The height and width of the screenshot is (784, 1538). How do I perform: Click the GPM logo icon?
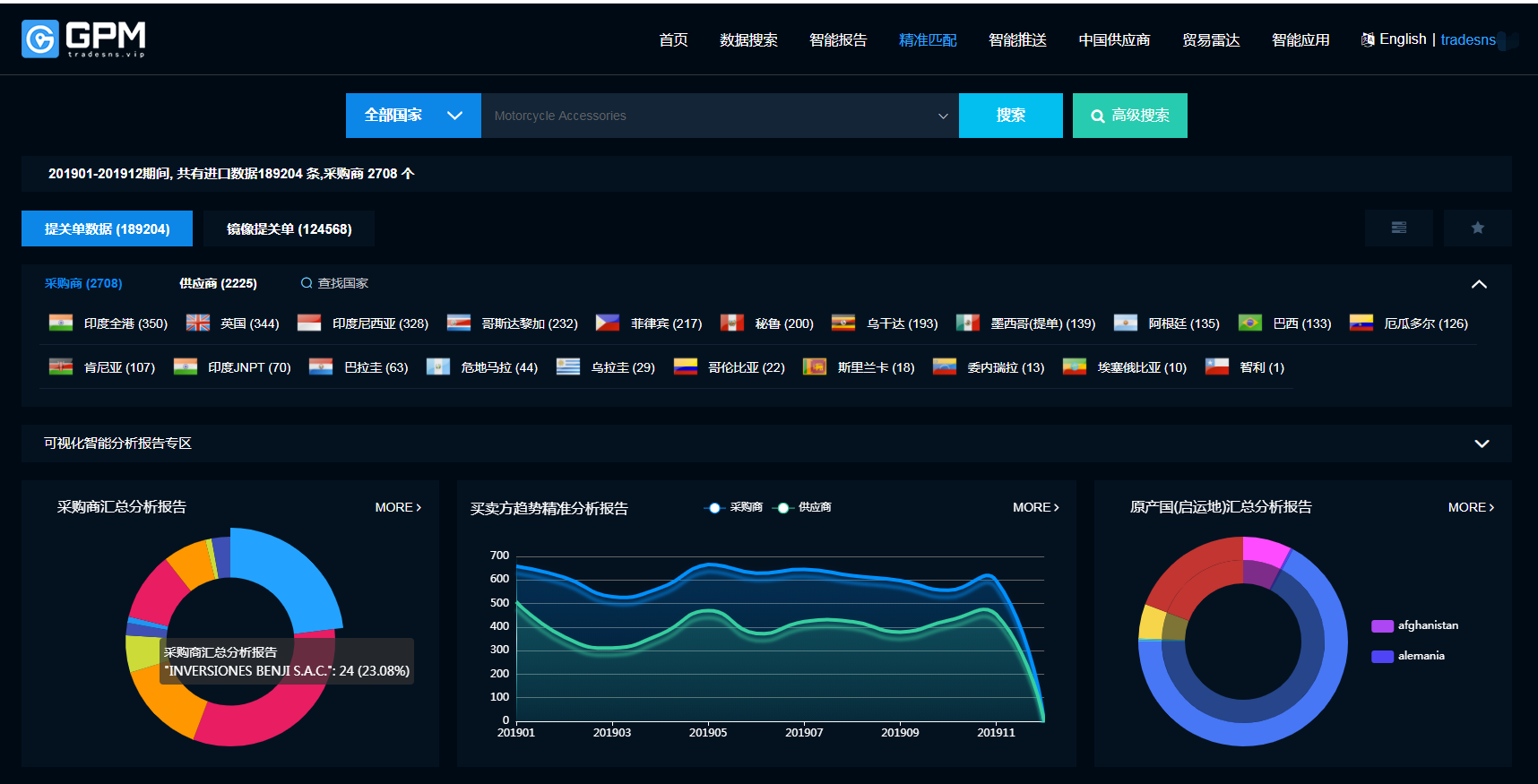click(x=40, y=39)
